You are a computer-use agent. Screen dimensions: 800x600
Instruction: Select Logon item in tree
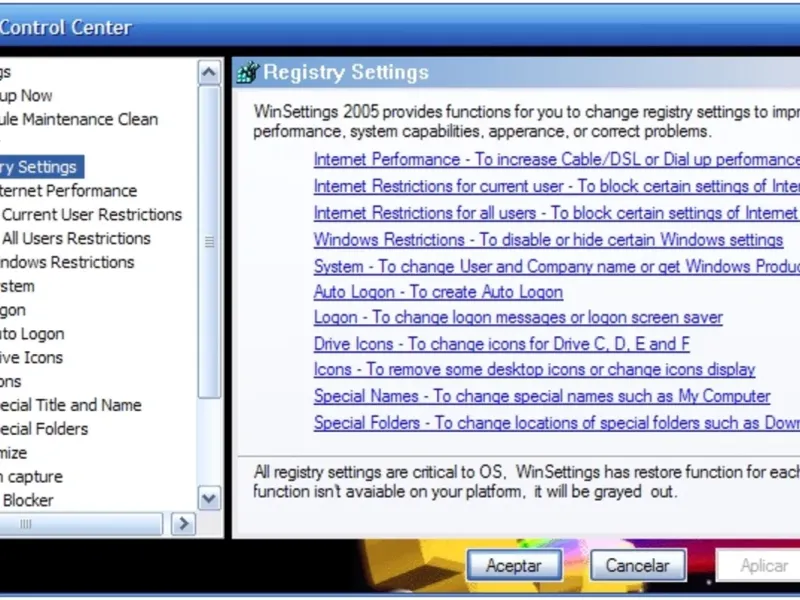tap(13, 310)
